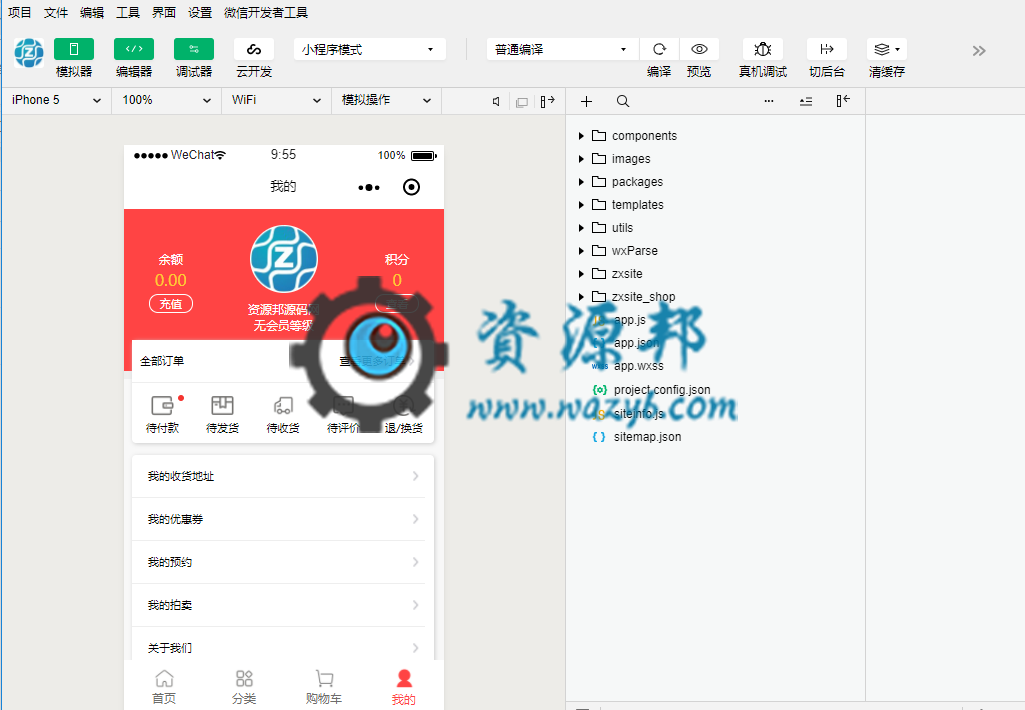Viewport: 1025px width, 710px height.
Task: Toggle the 编辑器 editor panel button
Action: coord(134,49)
